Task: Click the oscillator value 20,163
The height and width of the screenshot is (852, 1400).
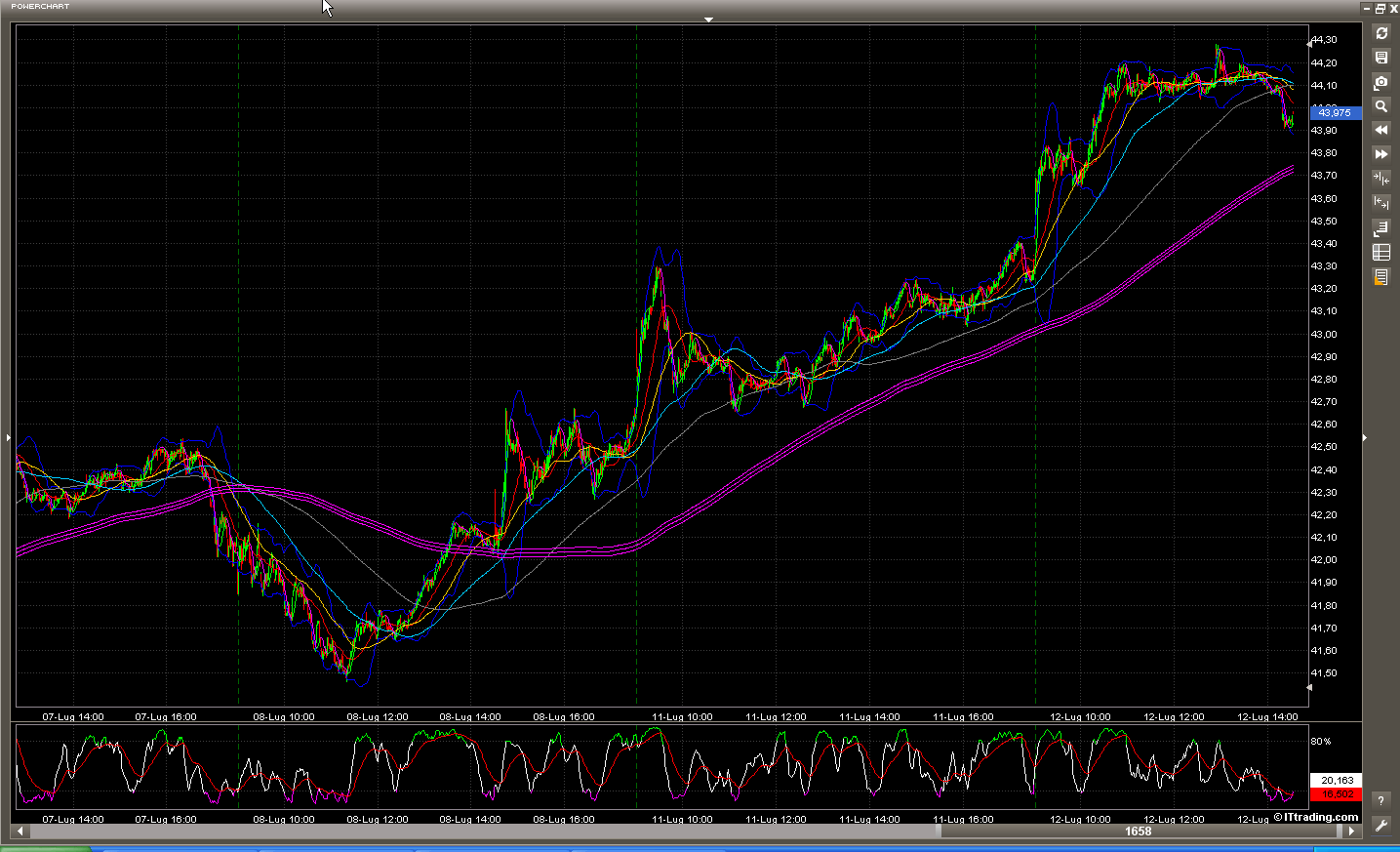Action: click(1336, 780)
